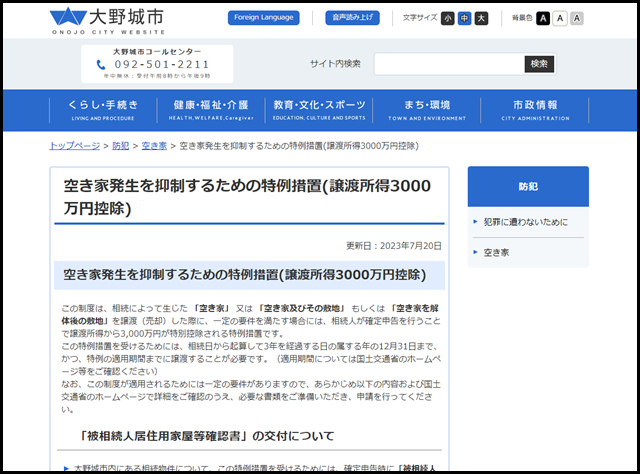Click the Onojo City logo
The width and height of the screenshot is (640, 474).
[x=107, y=21]
